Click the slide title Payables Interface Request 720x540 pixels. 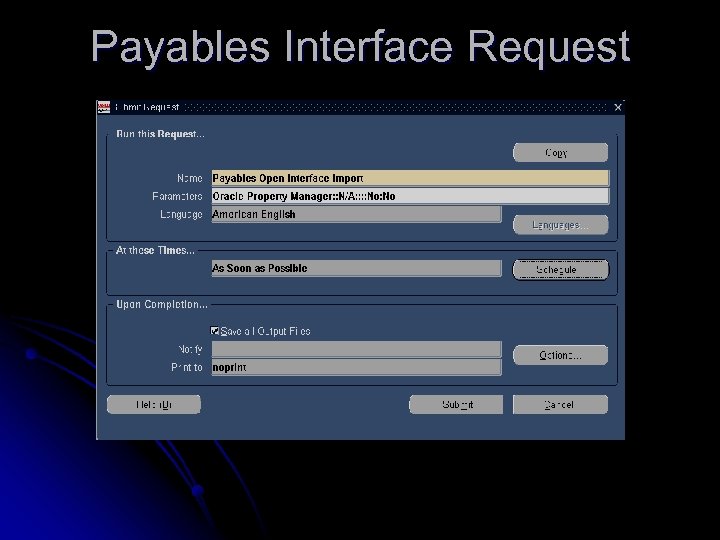tap(360, 47)
